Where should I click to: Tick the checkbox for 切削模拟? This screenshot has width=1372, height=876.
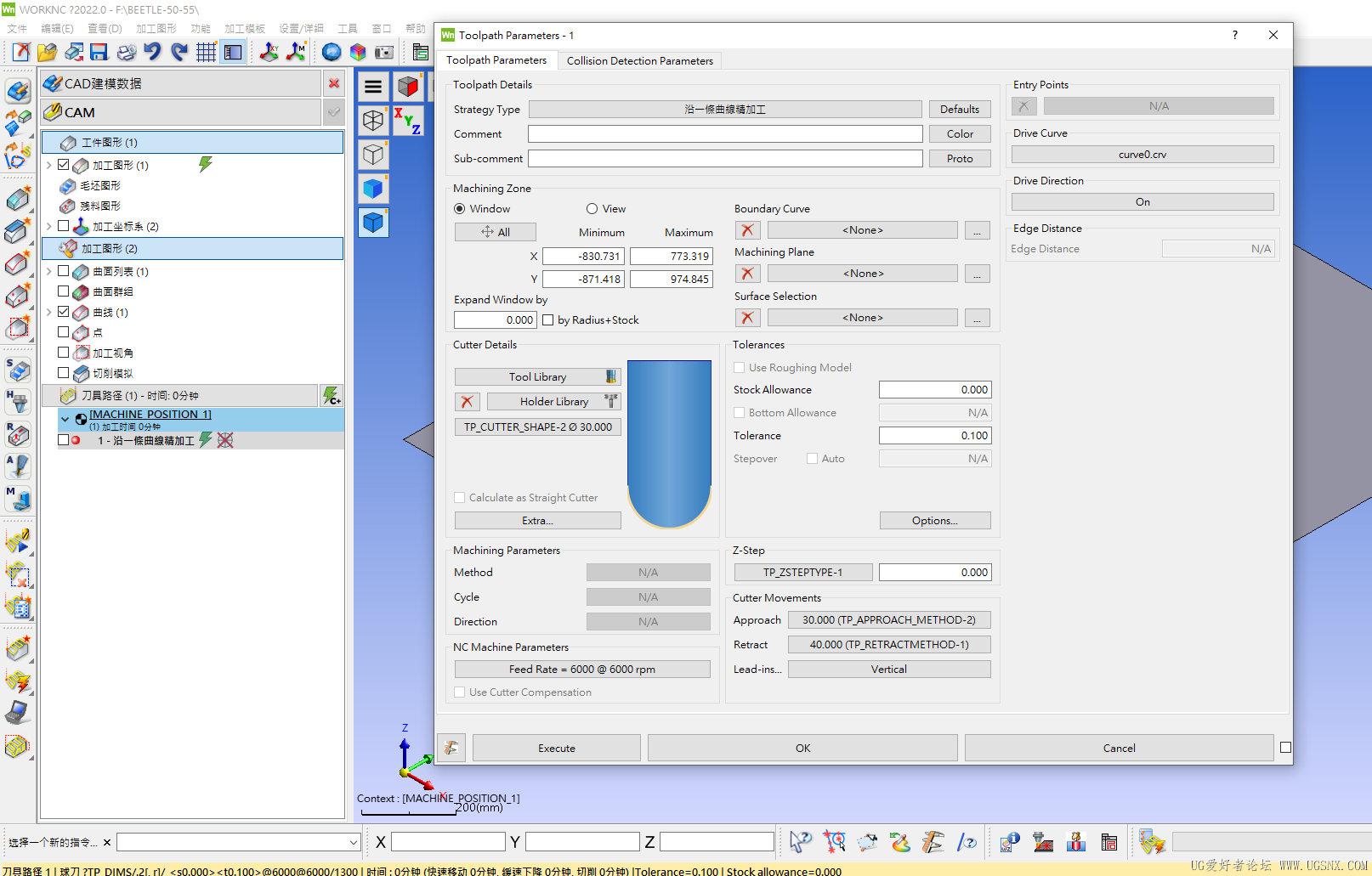pyautogui.click(x=63, y=373)
